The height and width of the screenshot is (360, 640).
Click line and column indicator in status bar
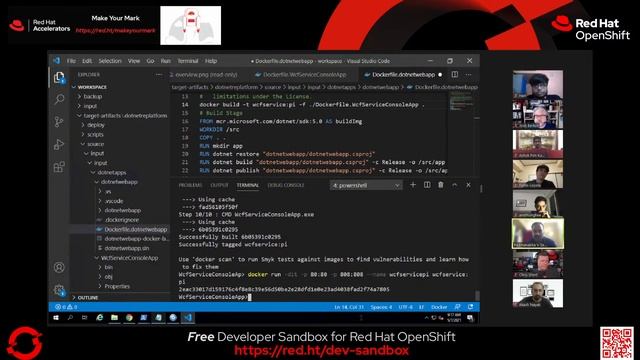(349, 307)
